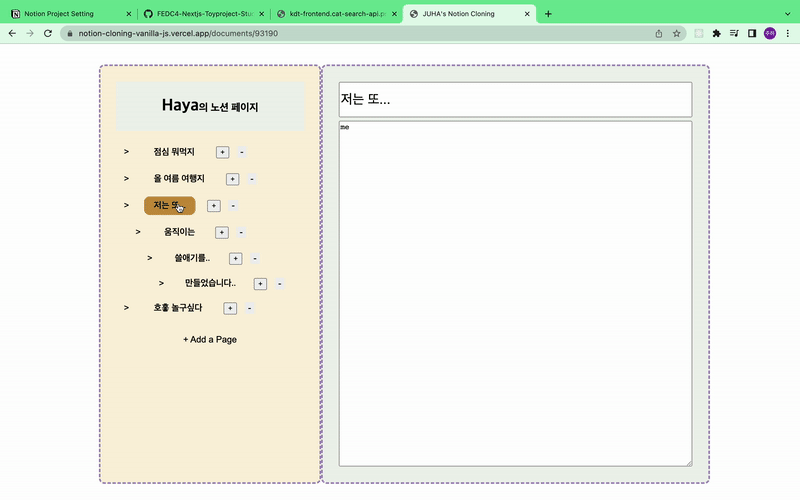Close JUHA's Notion Cloning tab
800x500 pixels.
click(527, 14)
